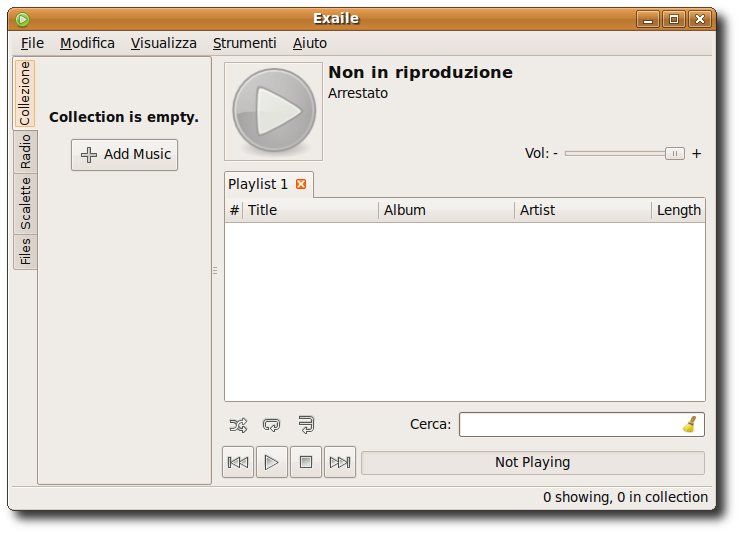Toggle dynamic playlist mode icon

tap(306, 425)
